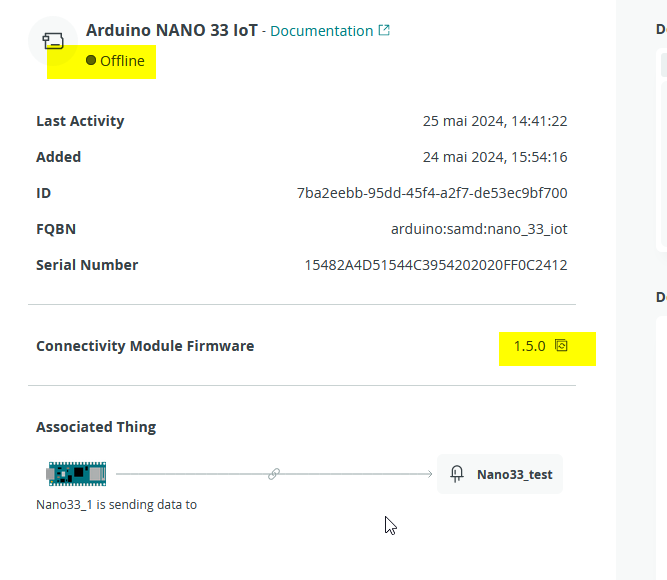Click the Arduino NANO 33 IoT title
This screenshot has height=580, width=667.
coord(171,30)
